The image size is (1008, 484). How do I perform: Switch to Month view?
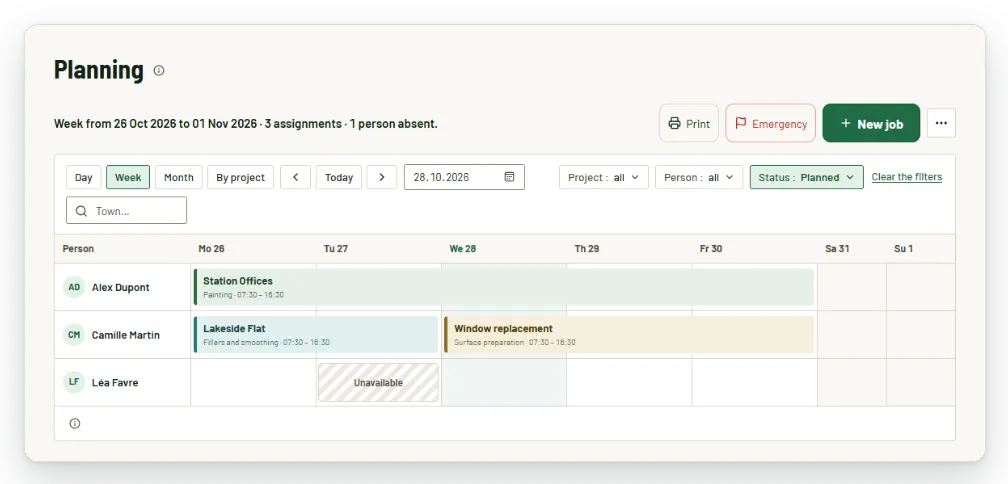[x=179, y=177]
